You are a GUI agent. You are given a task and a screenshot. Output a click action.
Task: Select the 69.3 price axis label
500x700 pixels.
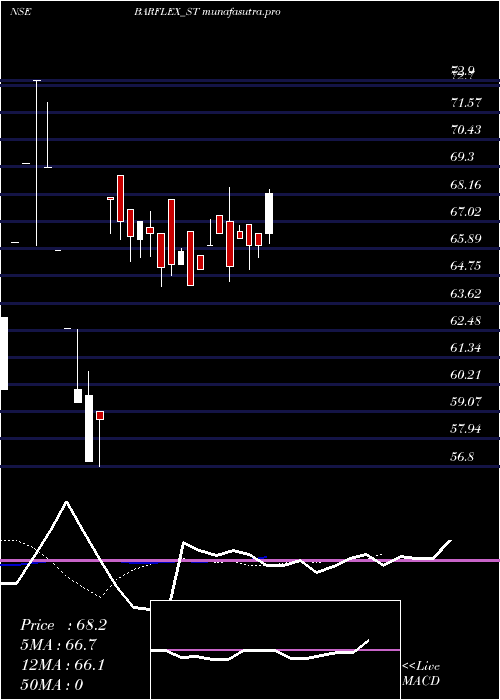tap(463, 157)
